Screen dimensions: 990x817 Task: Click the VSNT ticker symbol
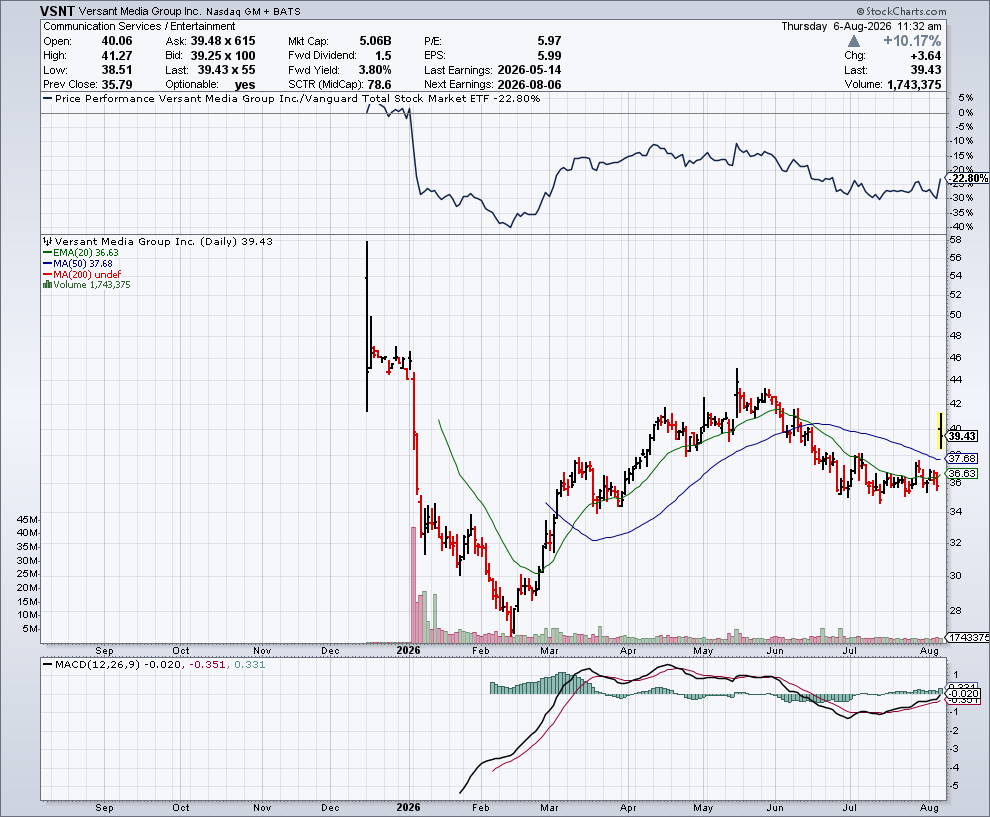57,11
